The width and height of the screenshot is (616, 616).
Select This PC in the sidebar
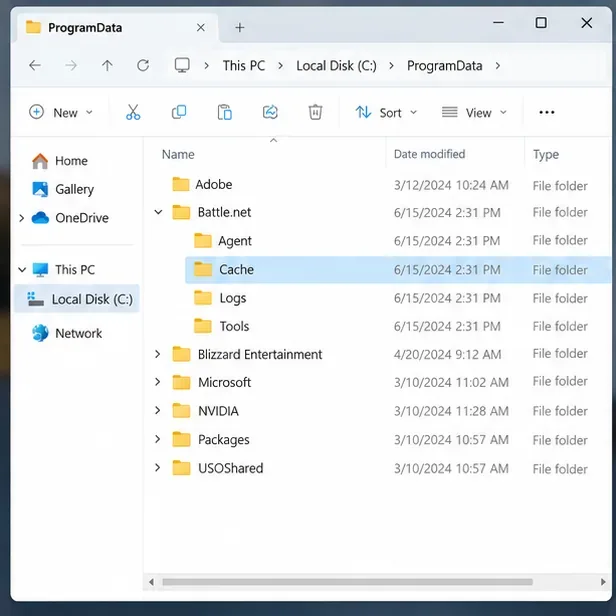(63, 270)
